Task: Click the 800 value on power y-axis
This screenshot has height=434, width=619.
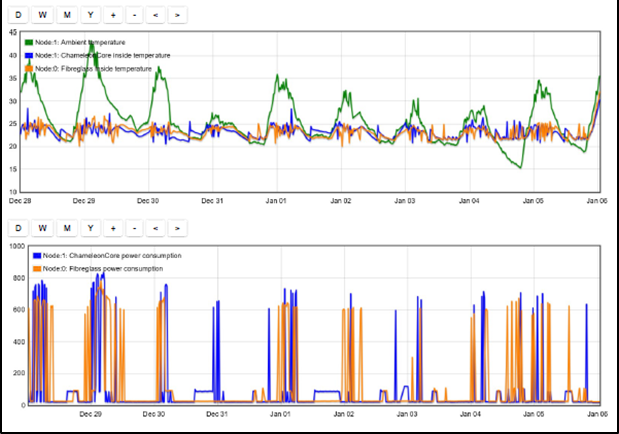Action: [x=19, y=278]
